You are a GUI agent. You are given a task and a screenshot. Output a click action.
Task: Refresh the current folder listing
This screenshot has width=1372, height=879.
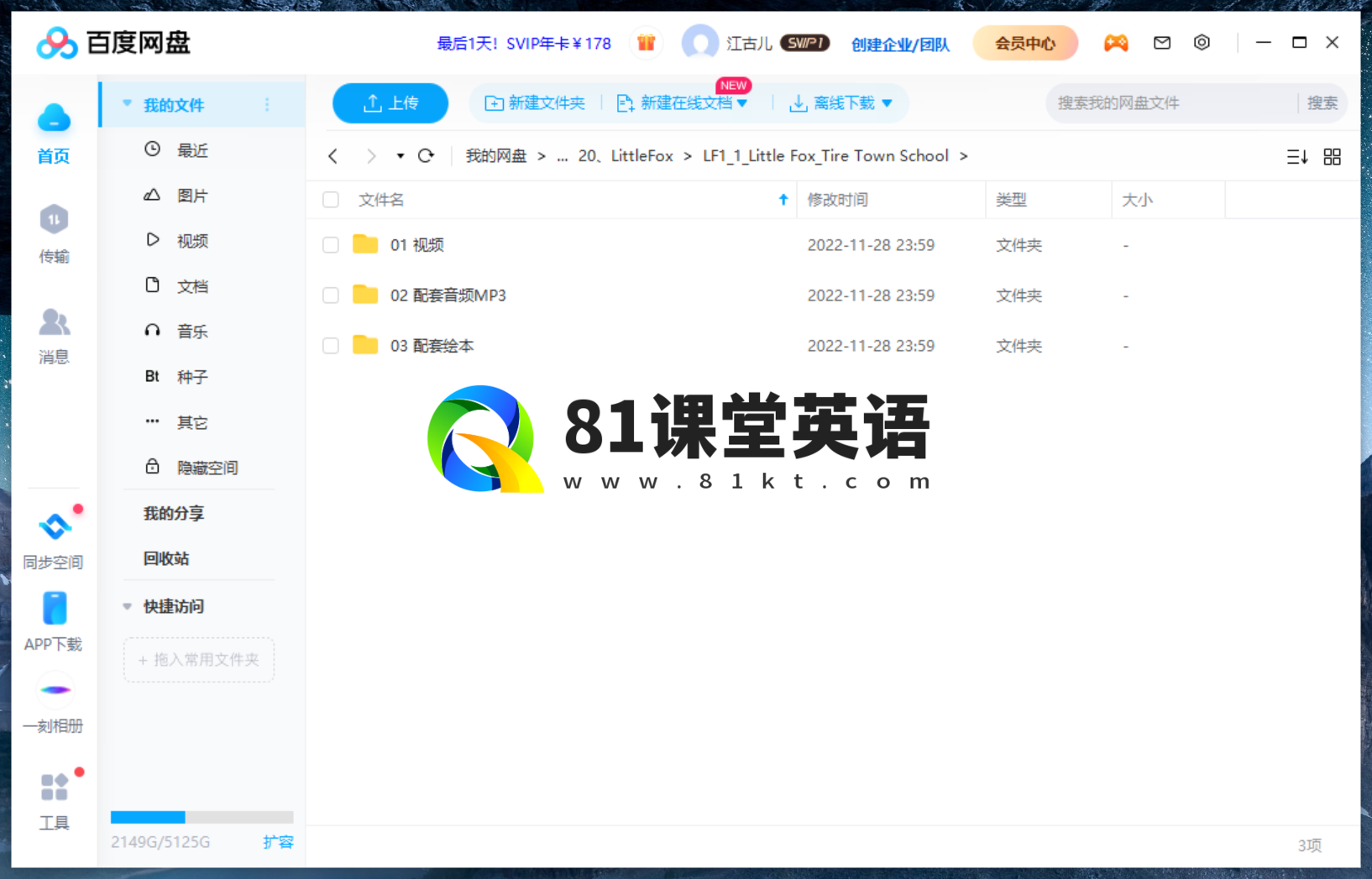click(427, 156)
